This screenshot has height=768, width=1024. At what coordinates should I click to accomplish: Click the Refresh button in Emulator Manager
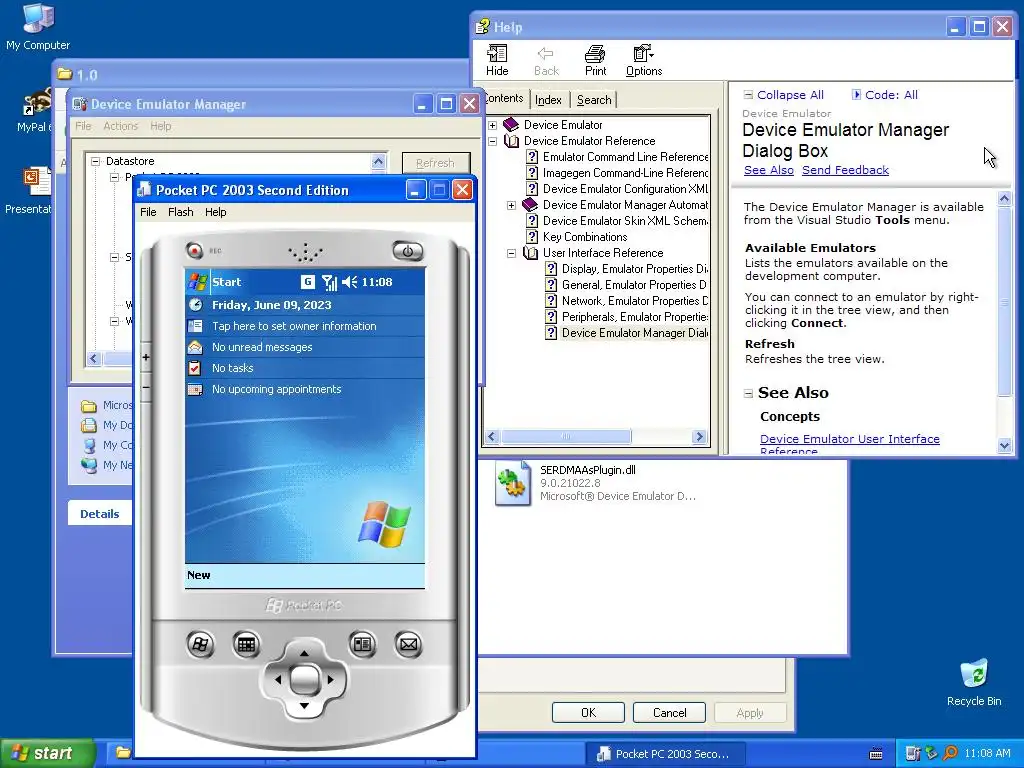436,163
